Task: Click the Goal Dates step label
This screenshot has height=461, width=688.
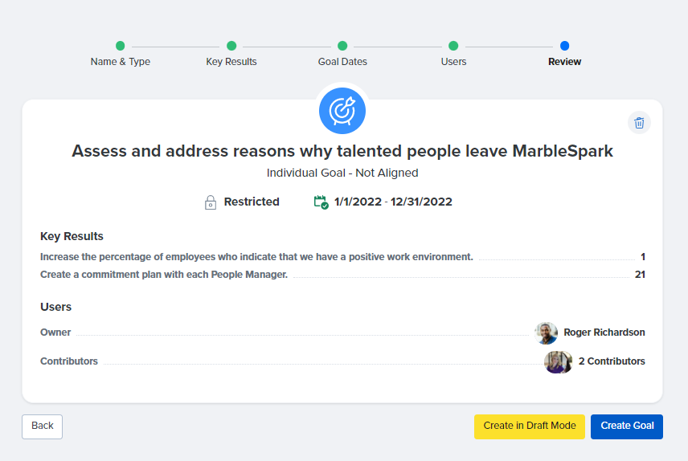Action: pyautogui.click(x=342, y=62)
